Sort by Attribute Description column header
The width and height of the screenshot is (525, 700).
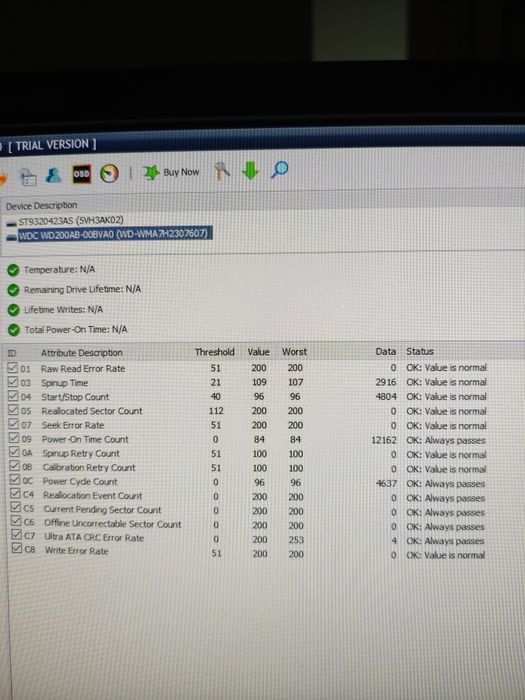pyautogui.click(x=82, y=353)
